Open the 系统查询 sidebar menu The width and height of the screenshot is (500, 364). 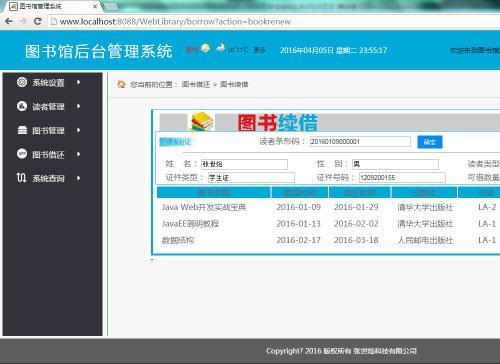(49, 178)
